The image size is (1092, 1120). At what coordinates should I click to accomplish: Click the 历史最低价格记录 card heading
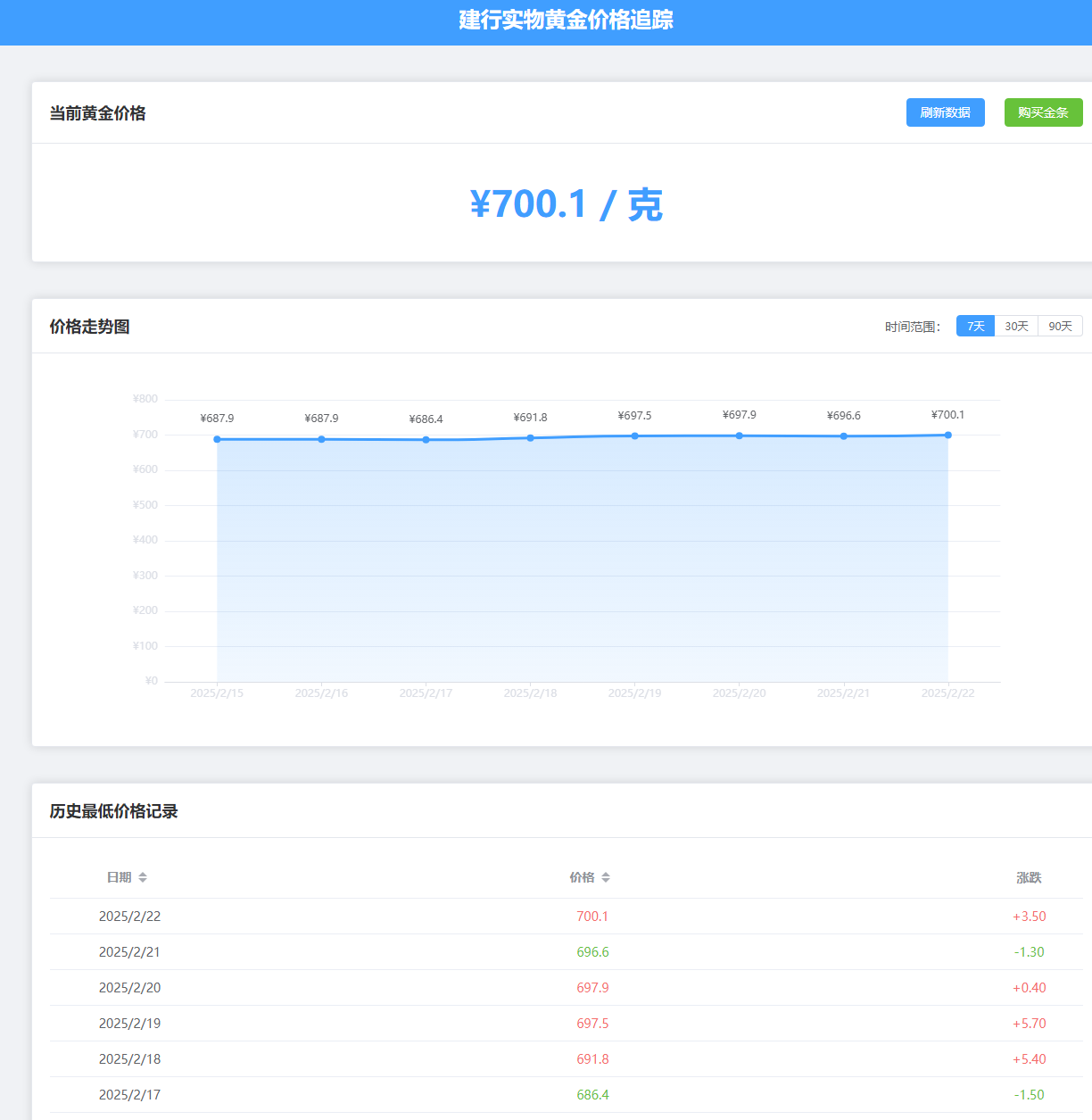coord(113,811)
